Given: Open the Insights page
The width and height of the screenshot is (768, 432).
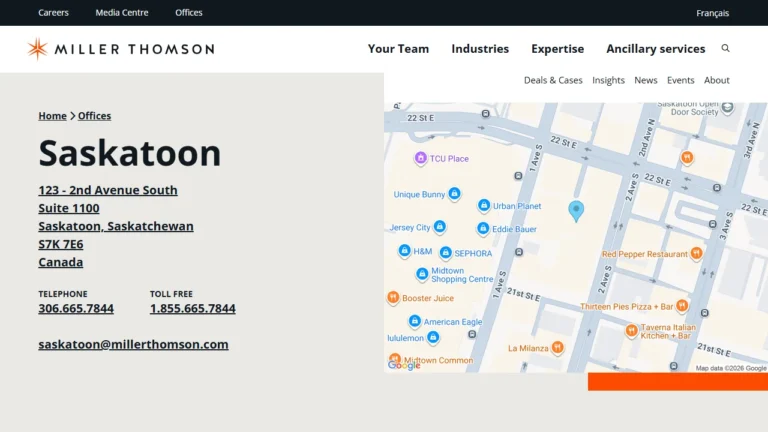Looking at the screenshot, I should tap(608, 80).
